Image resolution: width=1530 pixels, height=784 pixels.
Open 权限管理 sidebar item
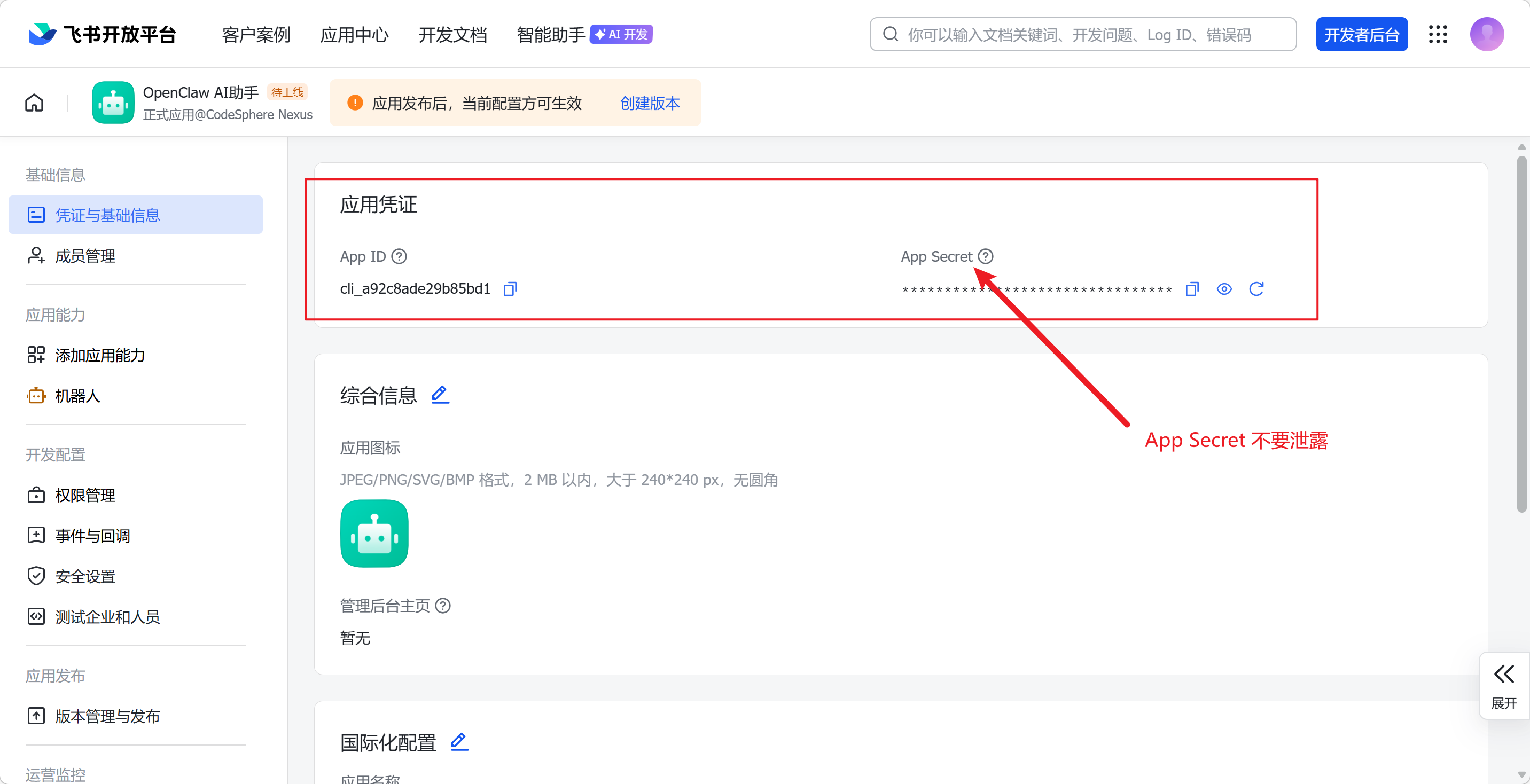click(85, 496)
